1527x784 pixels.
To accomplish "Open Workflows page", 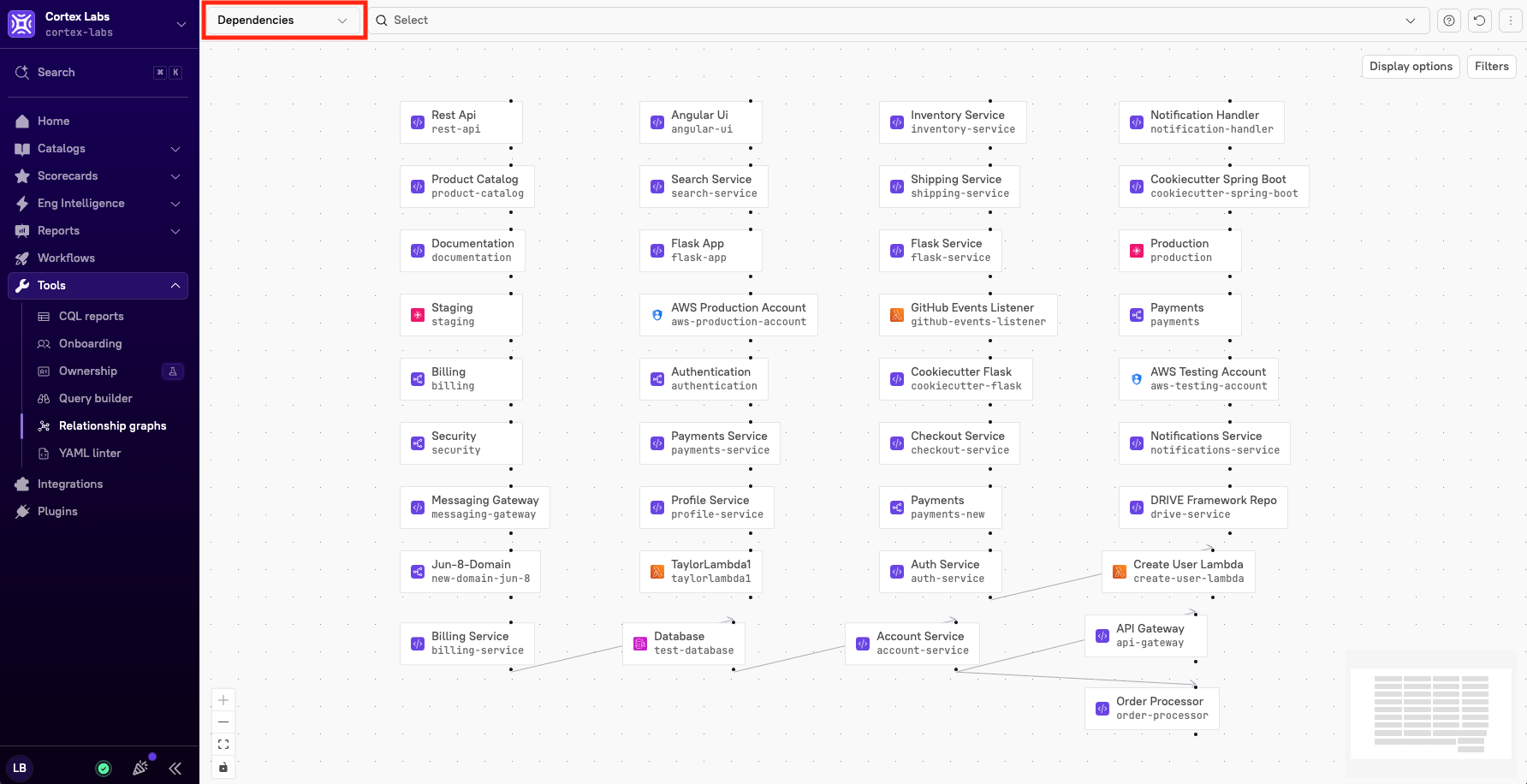I will [x=98, y=258].
